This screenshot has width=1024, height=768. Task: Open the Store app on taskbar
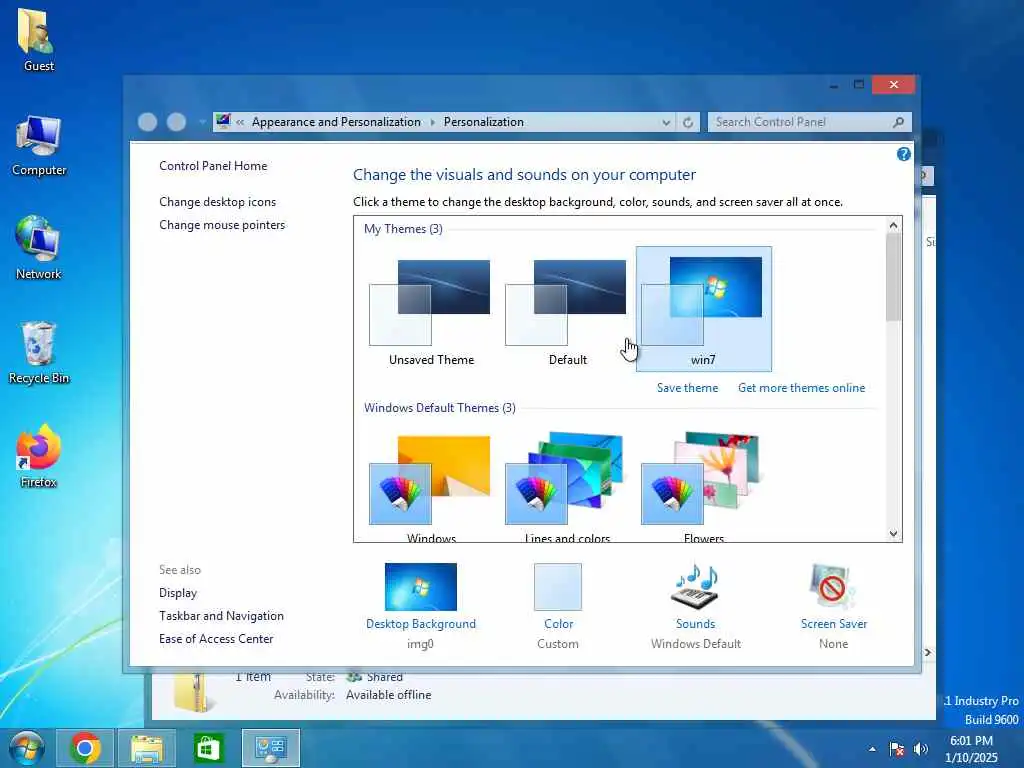(x=208, y=748)
